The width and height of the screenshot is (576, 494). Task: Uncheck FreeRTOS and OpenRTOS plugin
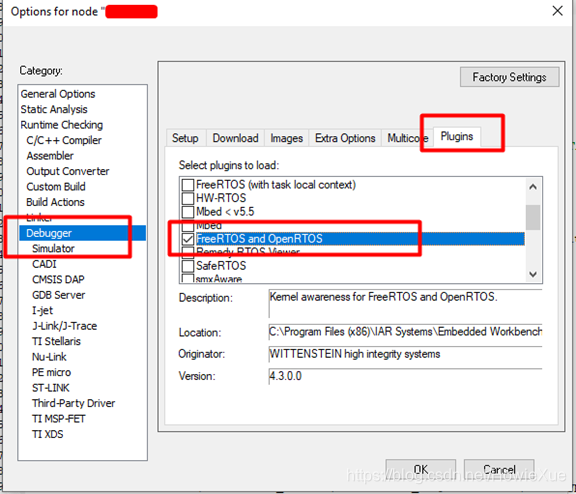188,239
